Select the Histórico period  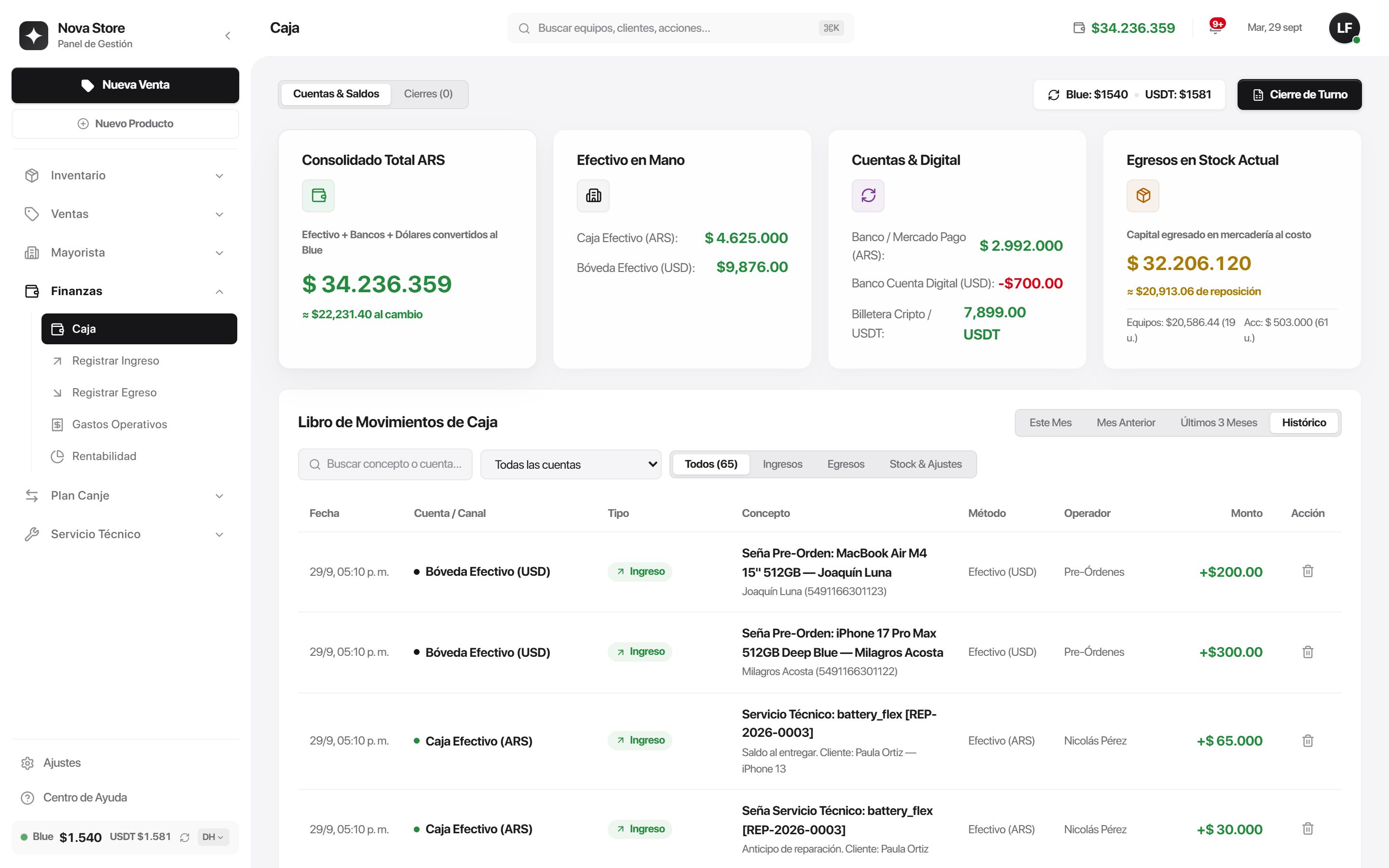tap(1304, 422)
